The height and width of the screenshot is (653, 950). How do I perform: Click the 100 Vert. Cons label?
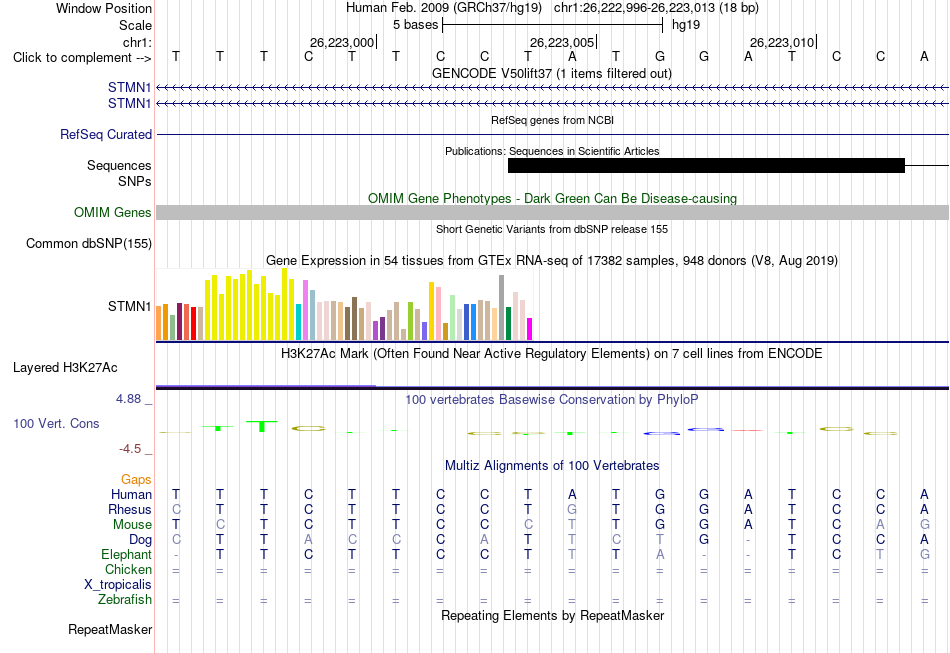56,423
